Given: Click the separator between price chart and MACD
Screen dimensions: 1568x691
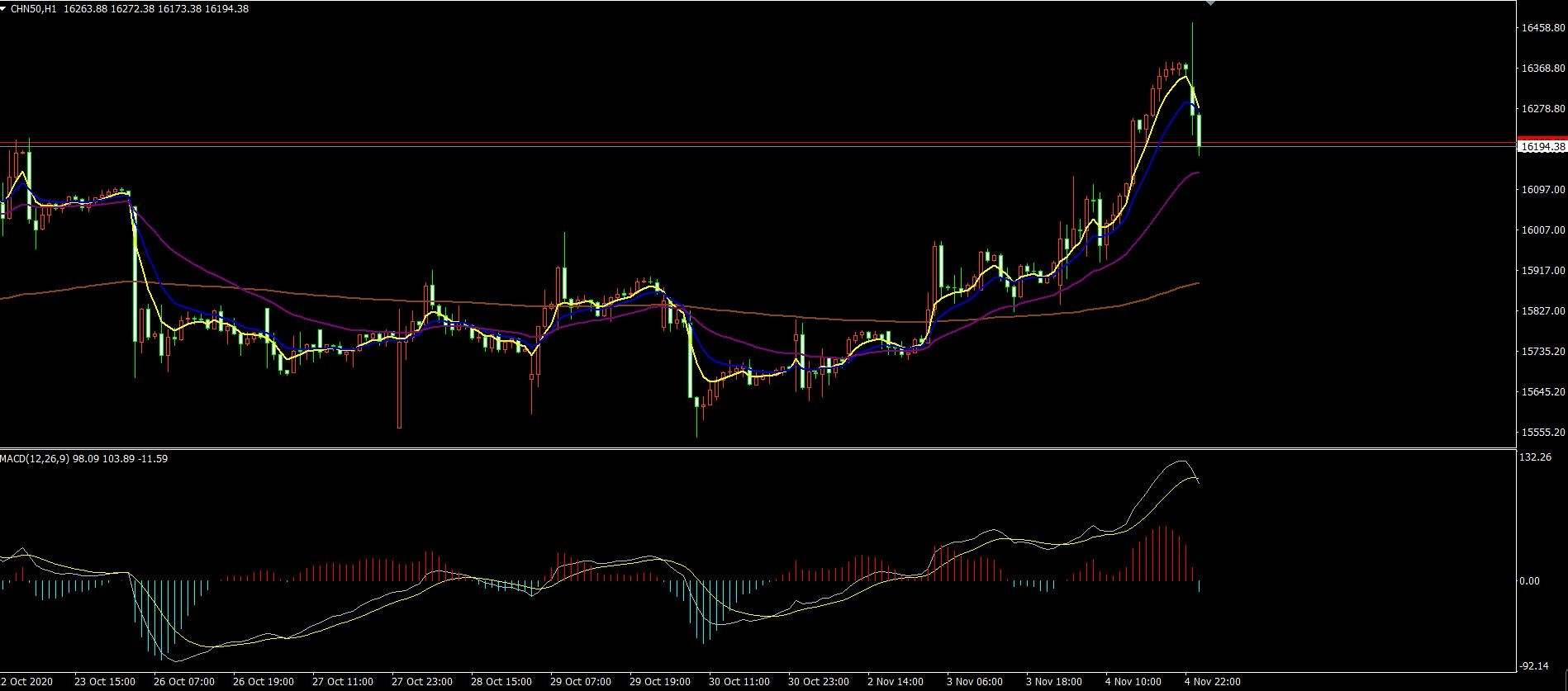Looking at the screenshot, I should point(758,448).
